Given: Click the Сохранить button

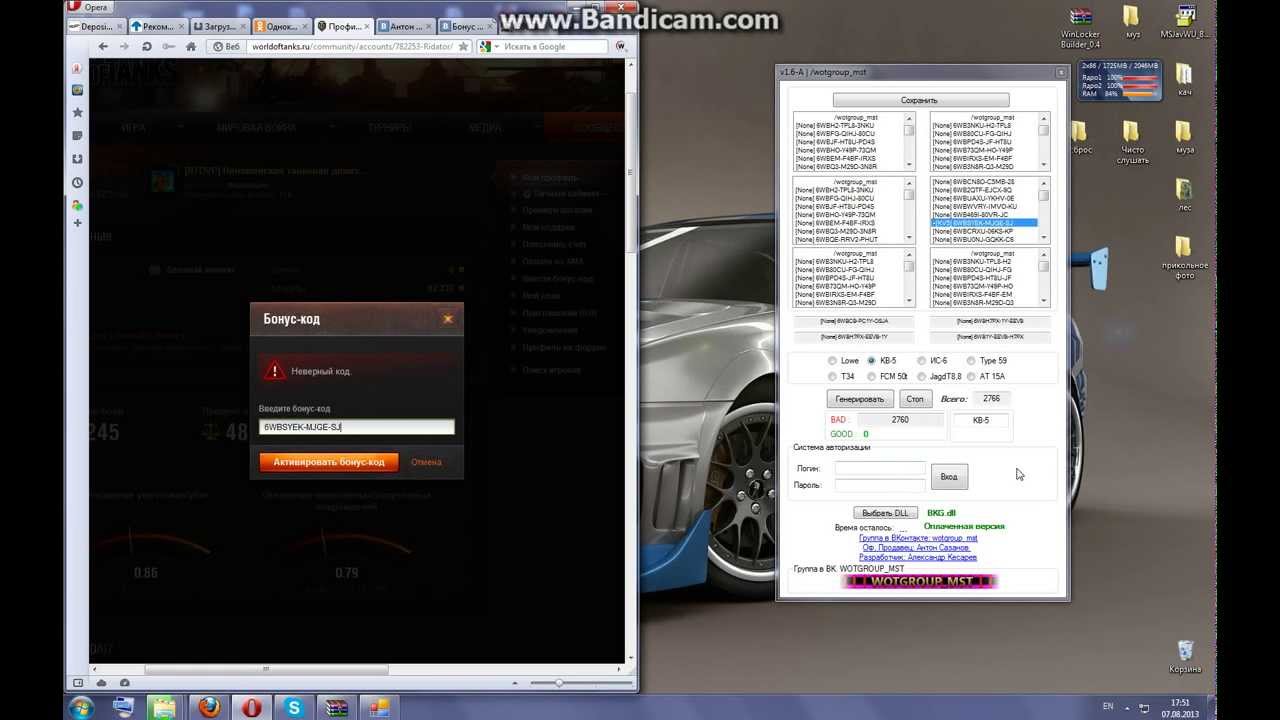Looking at the screenshot, I should pos(920,100).
